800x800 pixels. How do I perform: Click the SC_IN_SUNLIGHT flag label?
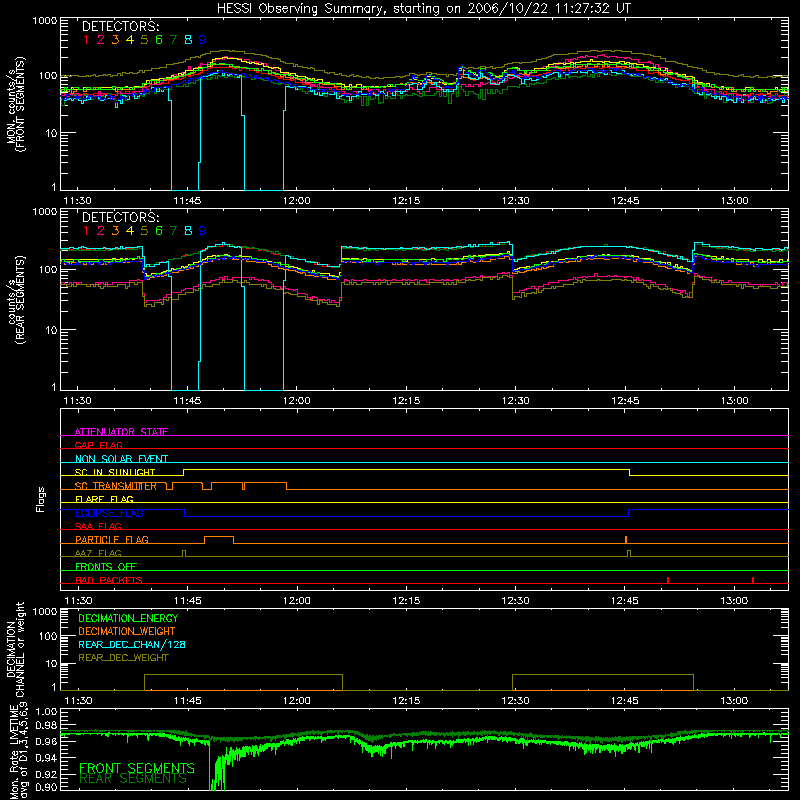point(115,472)
